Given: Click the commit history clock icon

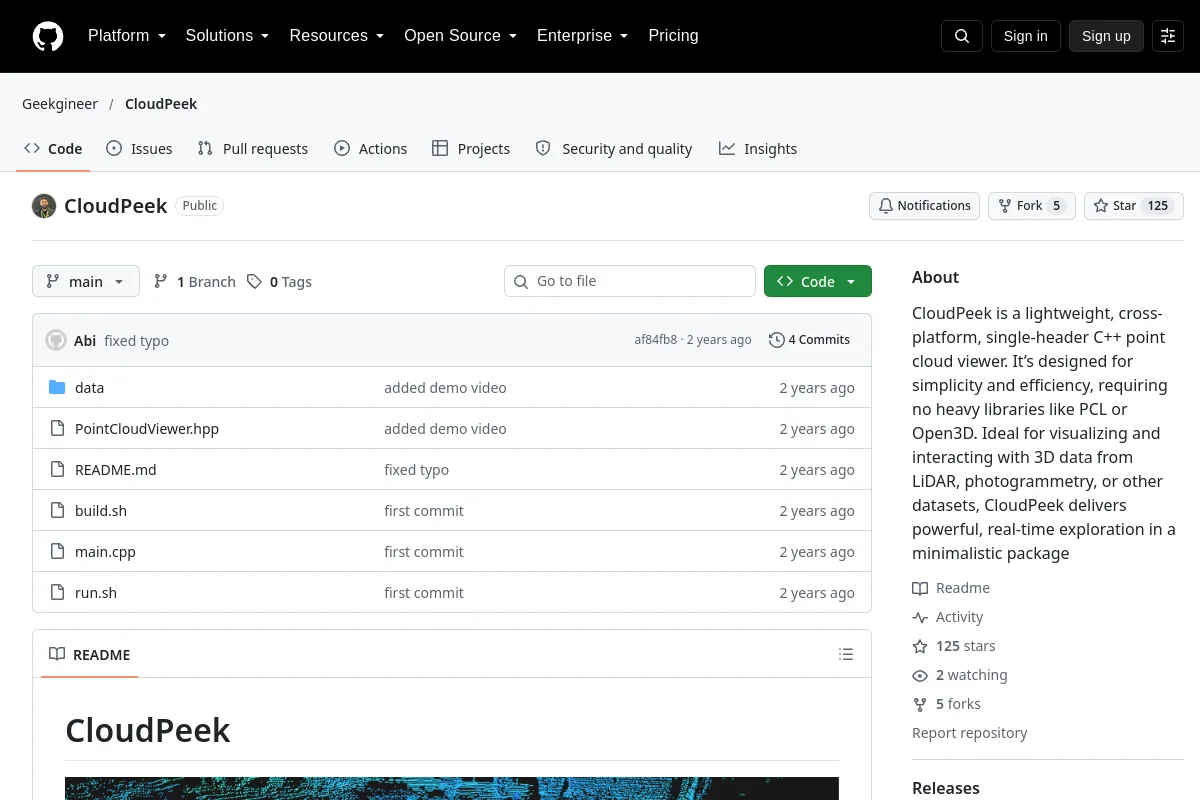Looking at the screenshot, I should (776, 340).
